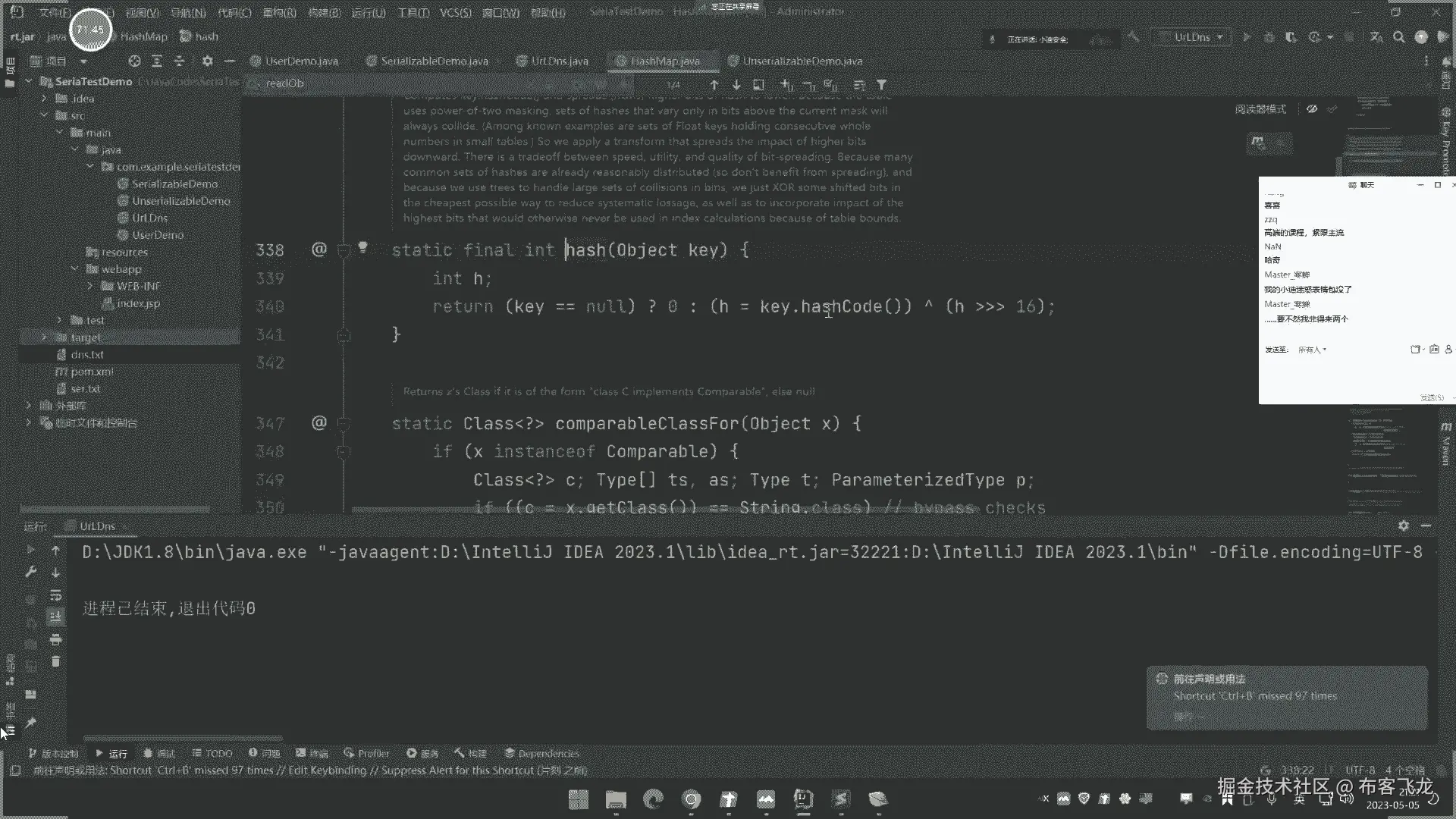1456x819 pixels.
Task: Click the TODO tool window button
Action: pos(212,753)
